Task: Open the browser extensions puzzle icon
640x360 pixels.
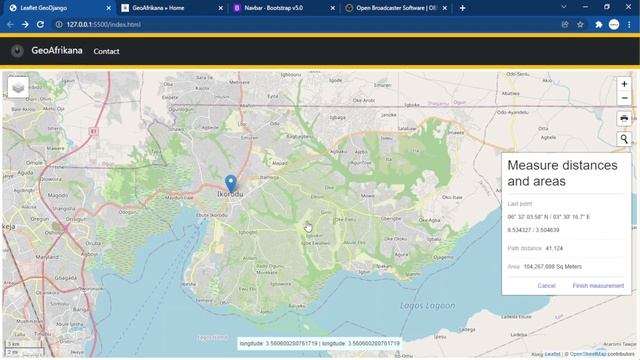Action: [x=599, y=24]
